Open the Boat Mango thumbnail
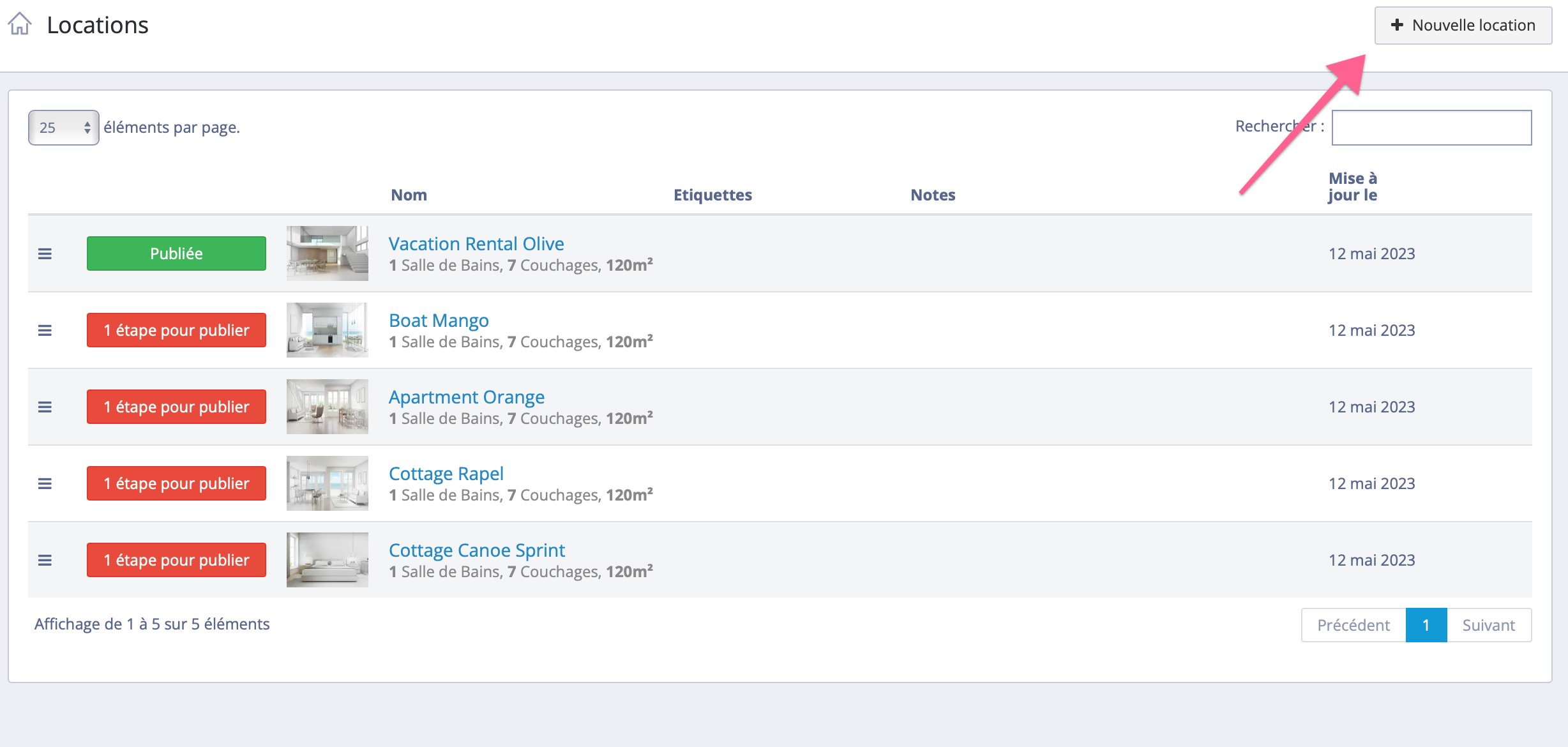 pyautogui.click(x=328, y=330)
